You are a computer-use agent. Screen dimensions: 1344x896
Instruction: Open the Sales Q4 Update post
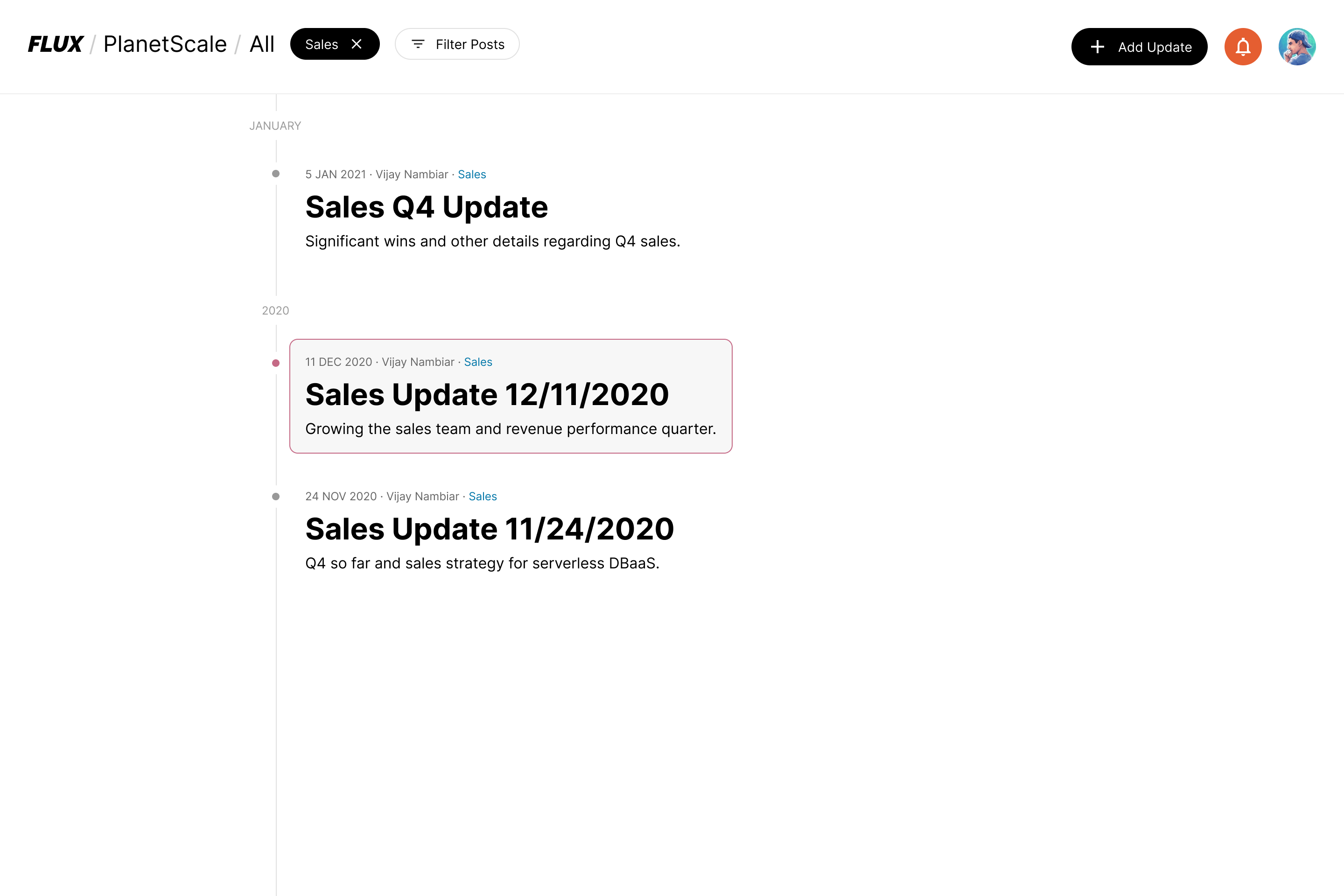pos(426,207)
